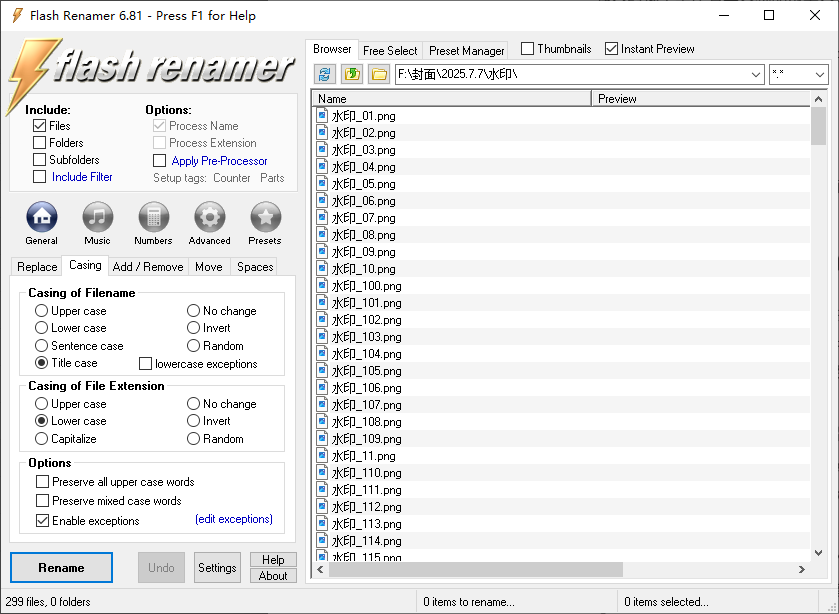
Task: Click the go up one folder icon
Action: [352, 74]
